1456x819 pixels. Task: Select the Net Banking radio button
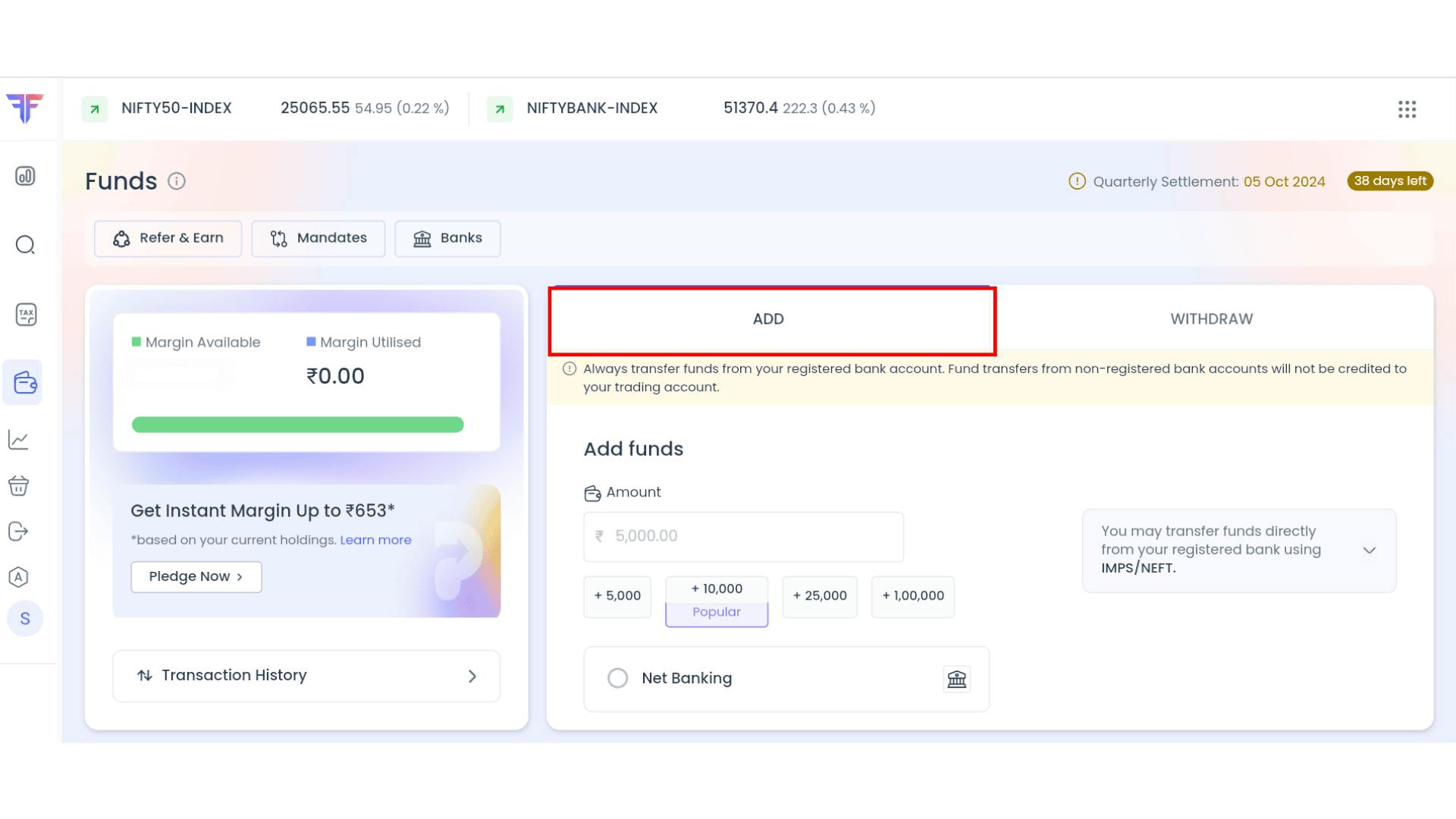[x=617, y=678]
